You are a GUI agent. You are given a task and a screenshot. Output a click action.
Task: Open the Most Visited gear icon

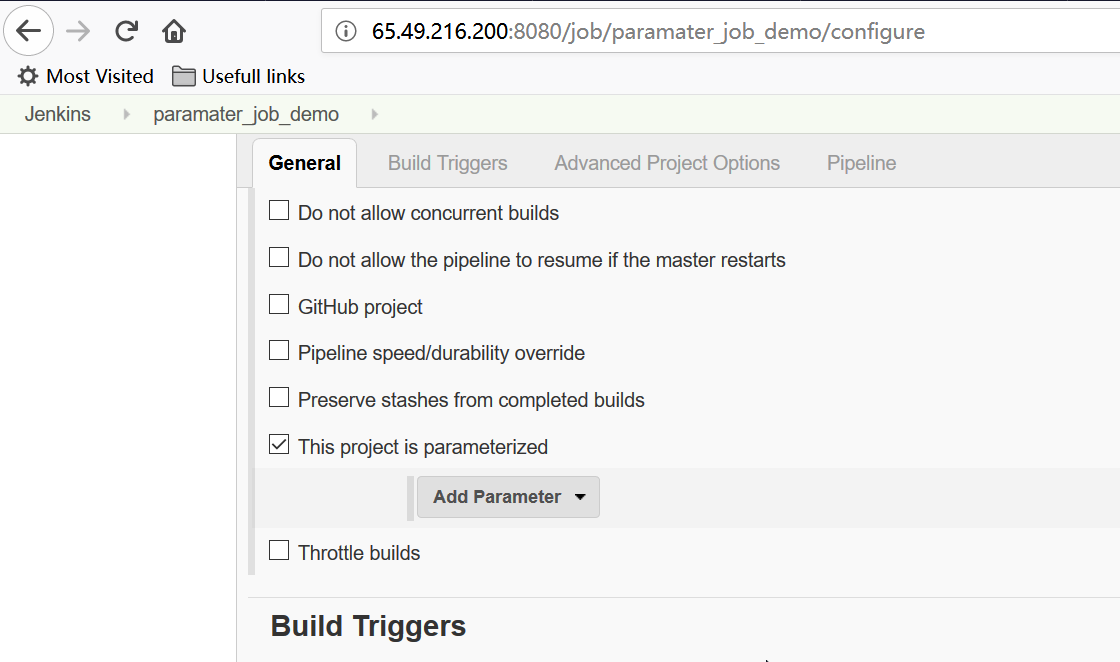click(x=27, y=76)
